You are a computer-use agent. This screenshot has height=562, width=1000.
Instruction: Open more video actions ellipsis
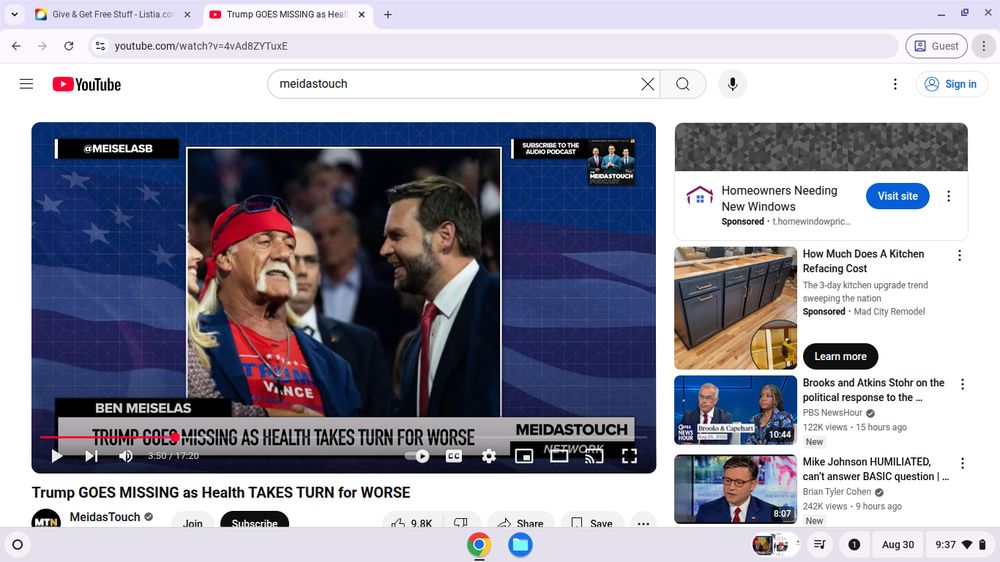[643, 522]
